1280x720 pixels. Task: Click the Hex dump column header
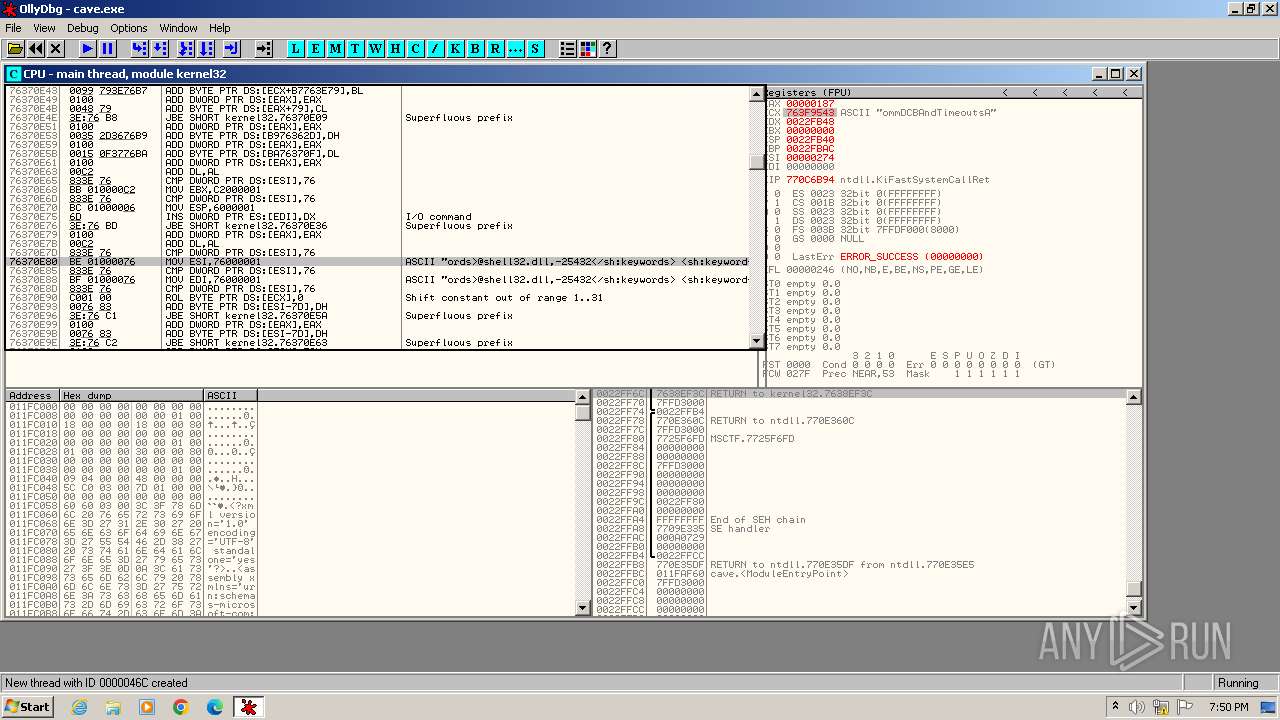(x=132, y=396)
